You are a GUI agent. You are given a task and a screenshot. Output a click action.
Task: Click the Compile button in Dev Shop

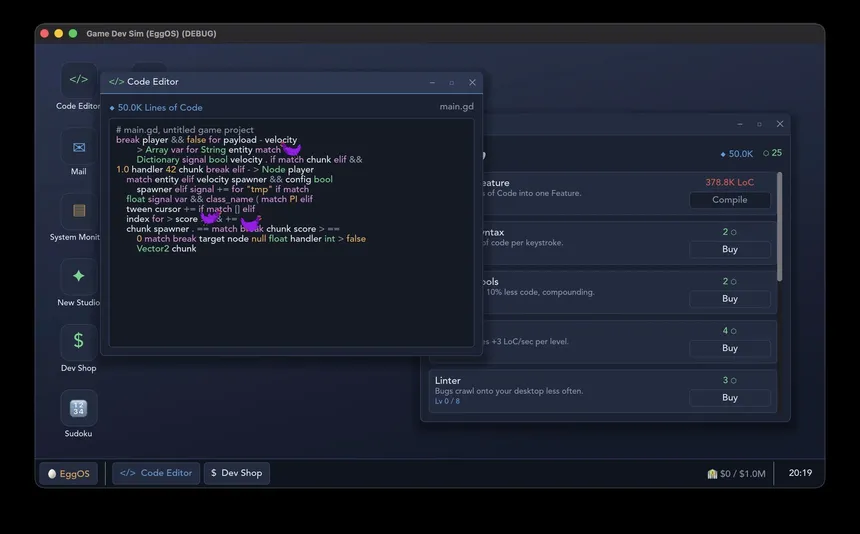pyautogui.click(x=729, y=200)
